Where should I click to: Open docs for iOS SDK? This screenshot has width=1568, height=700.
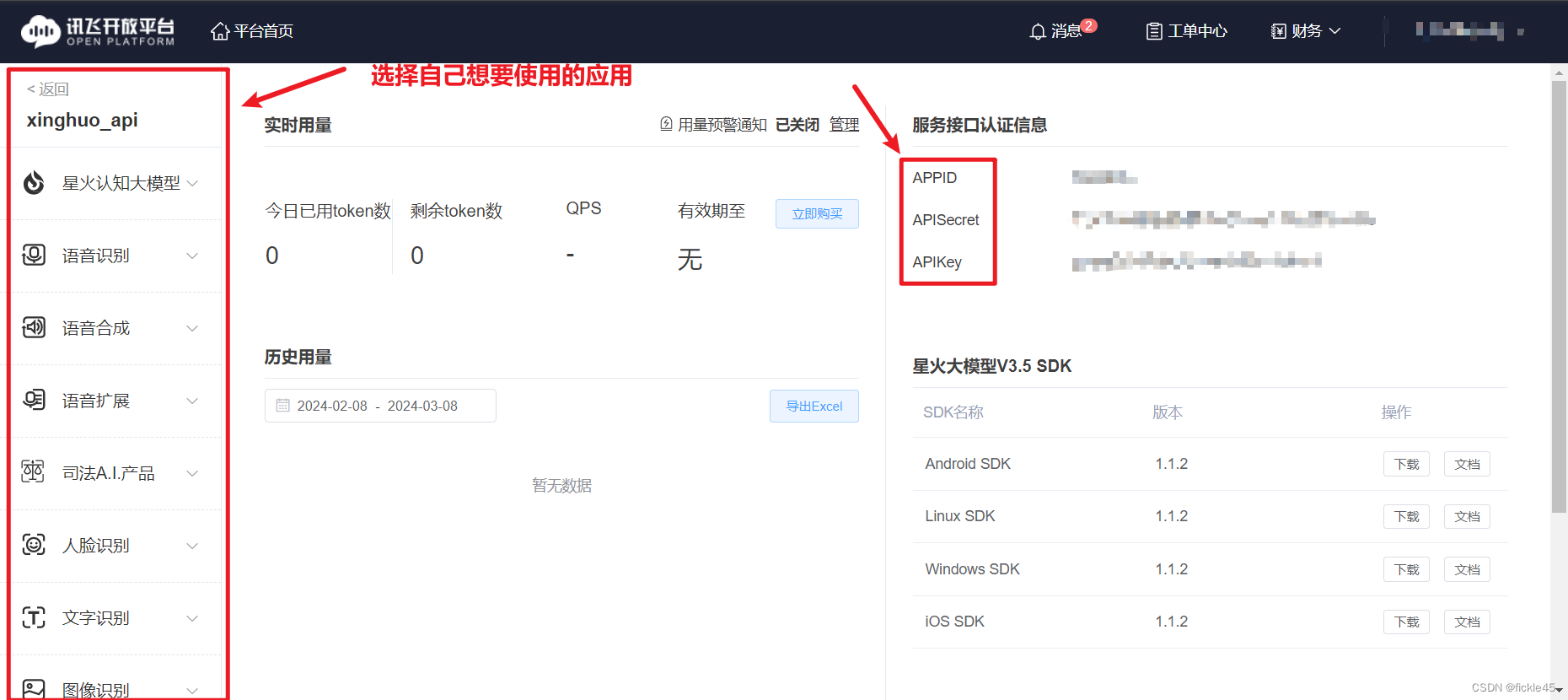[x=1467, y=622]
